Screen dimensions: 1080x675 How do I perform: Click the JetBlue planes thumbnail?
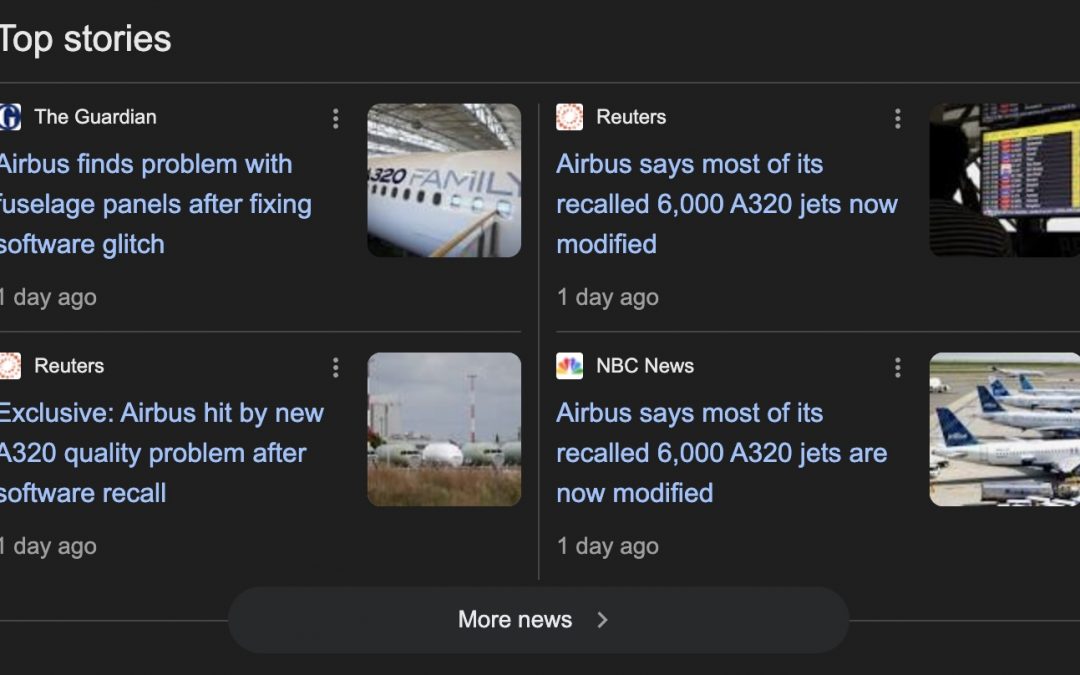click(1004, 429)
